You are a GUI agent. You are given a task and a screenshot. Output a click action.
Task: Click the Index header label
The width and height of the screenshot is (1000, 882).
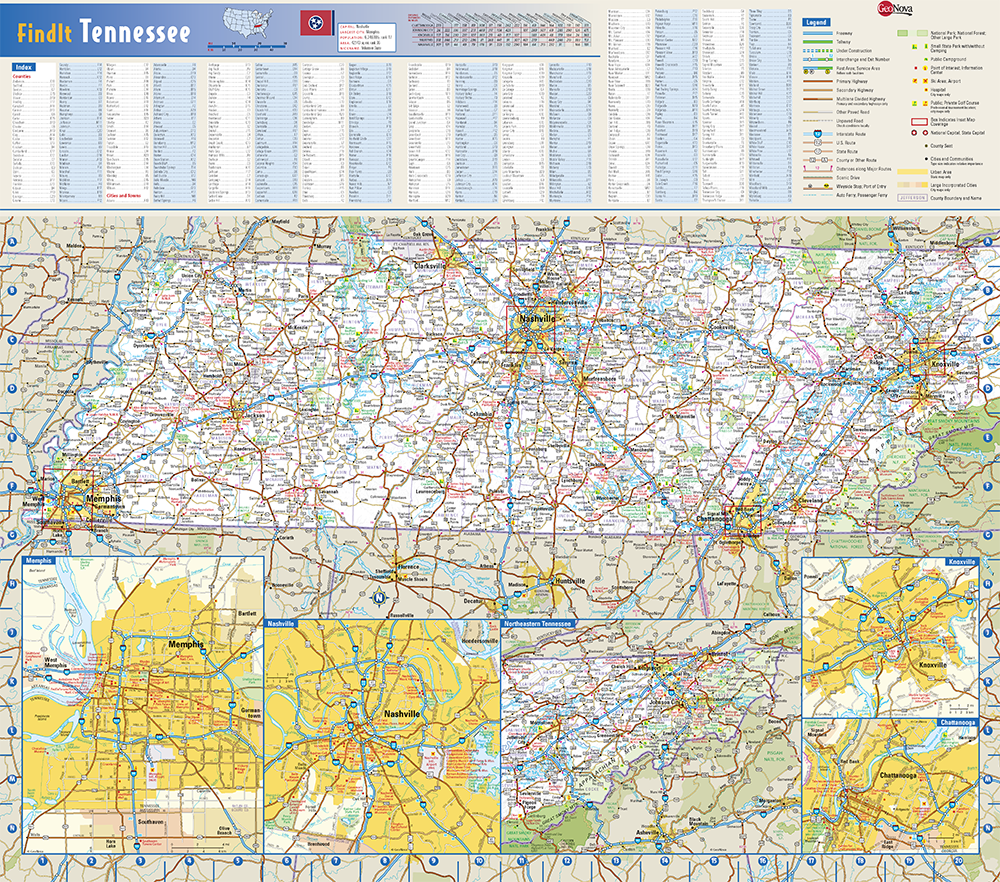(24, 67)
